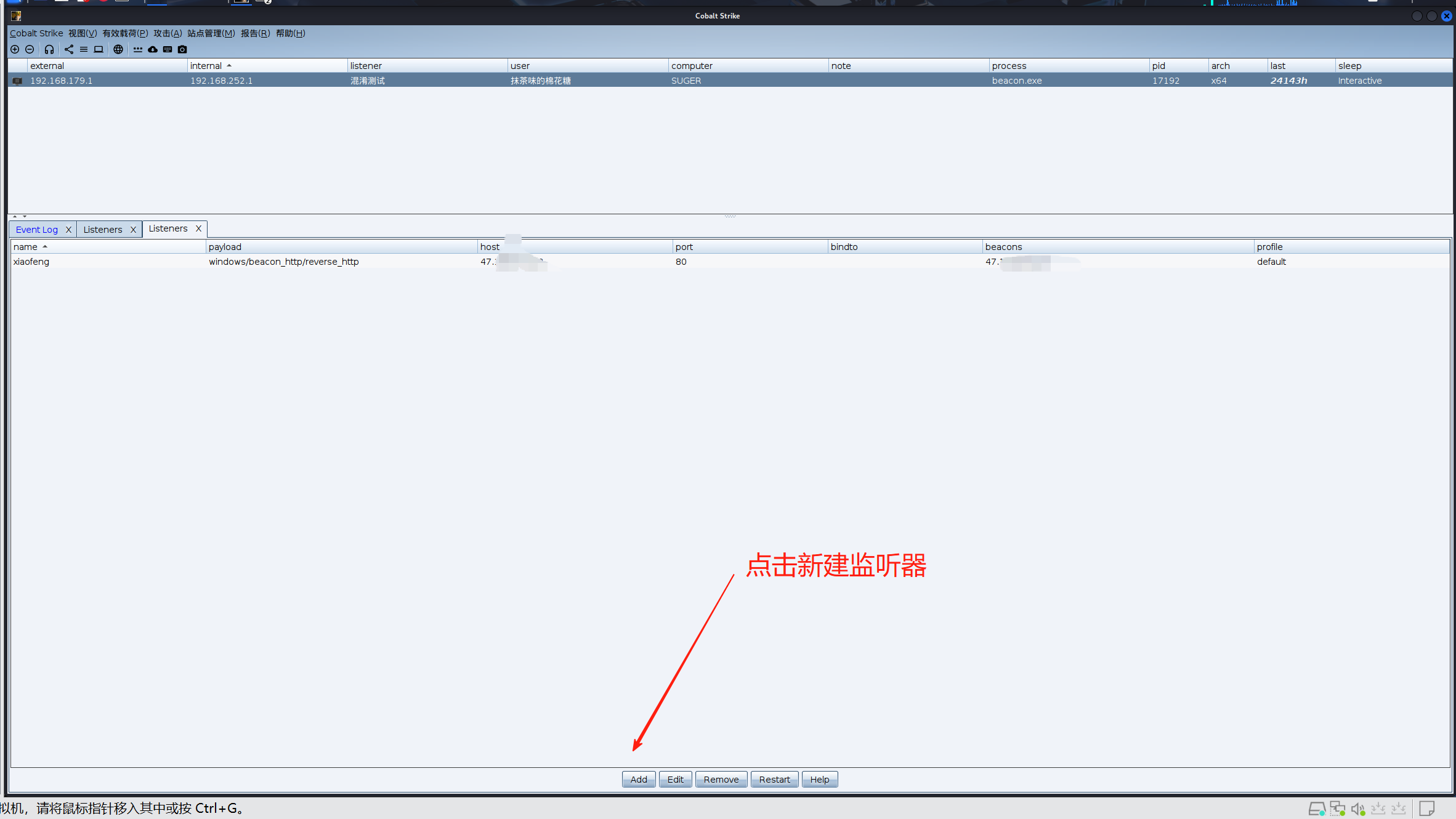Screen dimensions: 1456x819
Task: Open credentials via the dotted password icon
Action: (138, 49)
